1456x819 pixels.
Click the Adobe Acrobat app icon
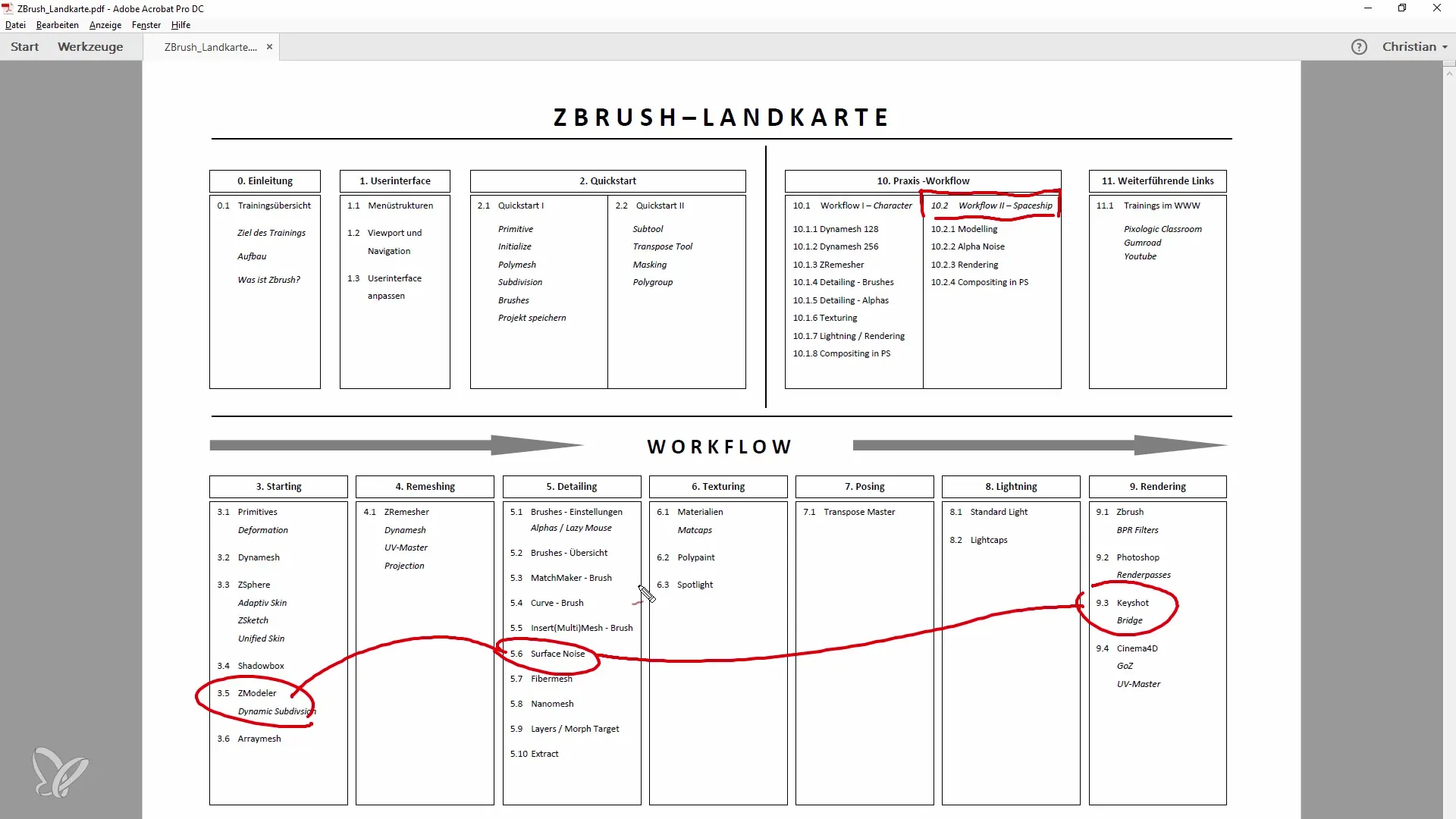(8, 8)
